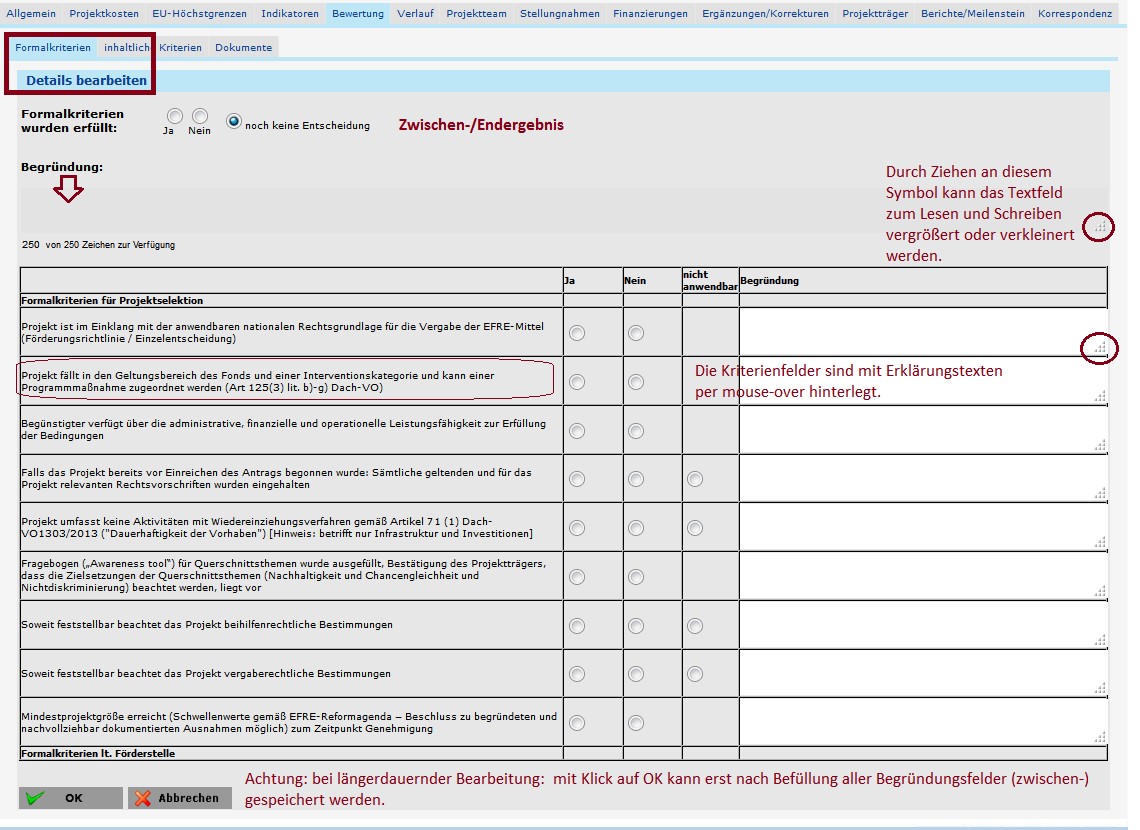Image resolution: width=1140 pixels, height=830 pixels.
Task: Open the Projektkosten tab
Action: 104,14
